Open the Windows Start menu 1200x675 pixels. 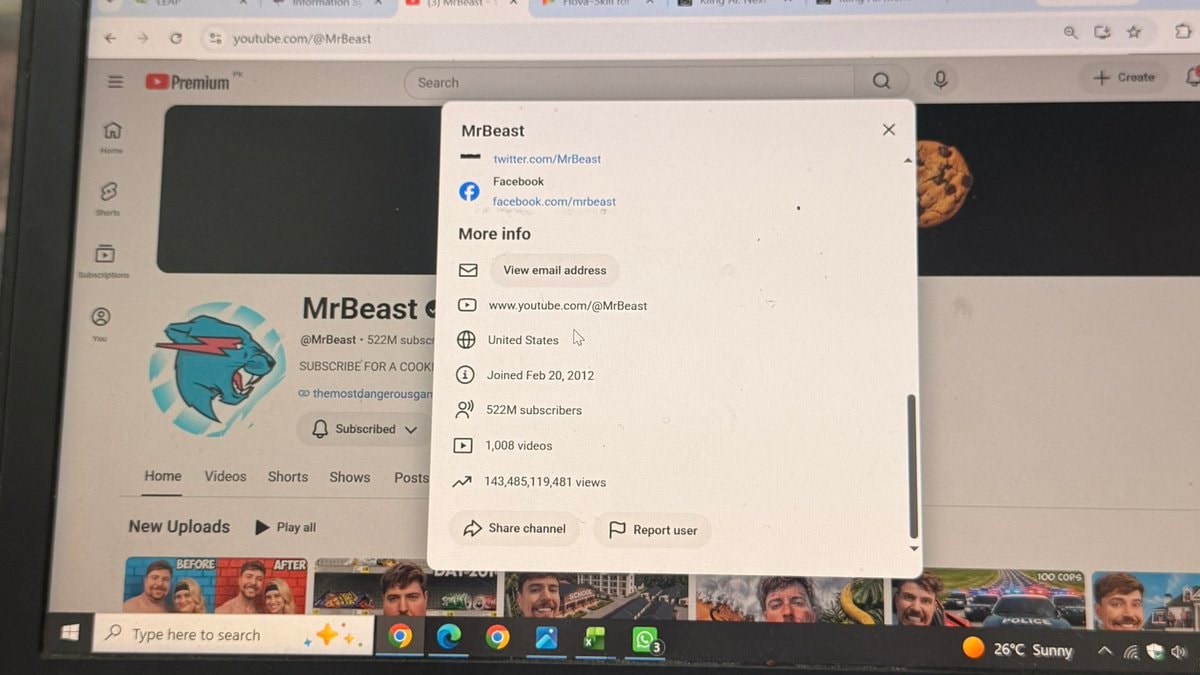[70, 633]
